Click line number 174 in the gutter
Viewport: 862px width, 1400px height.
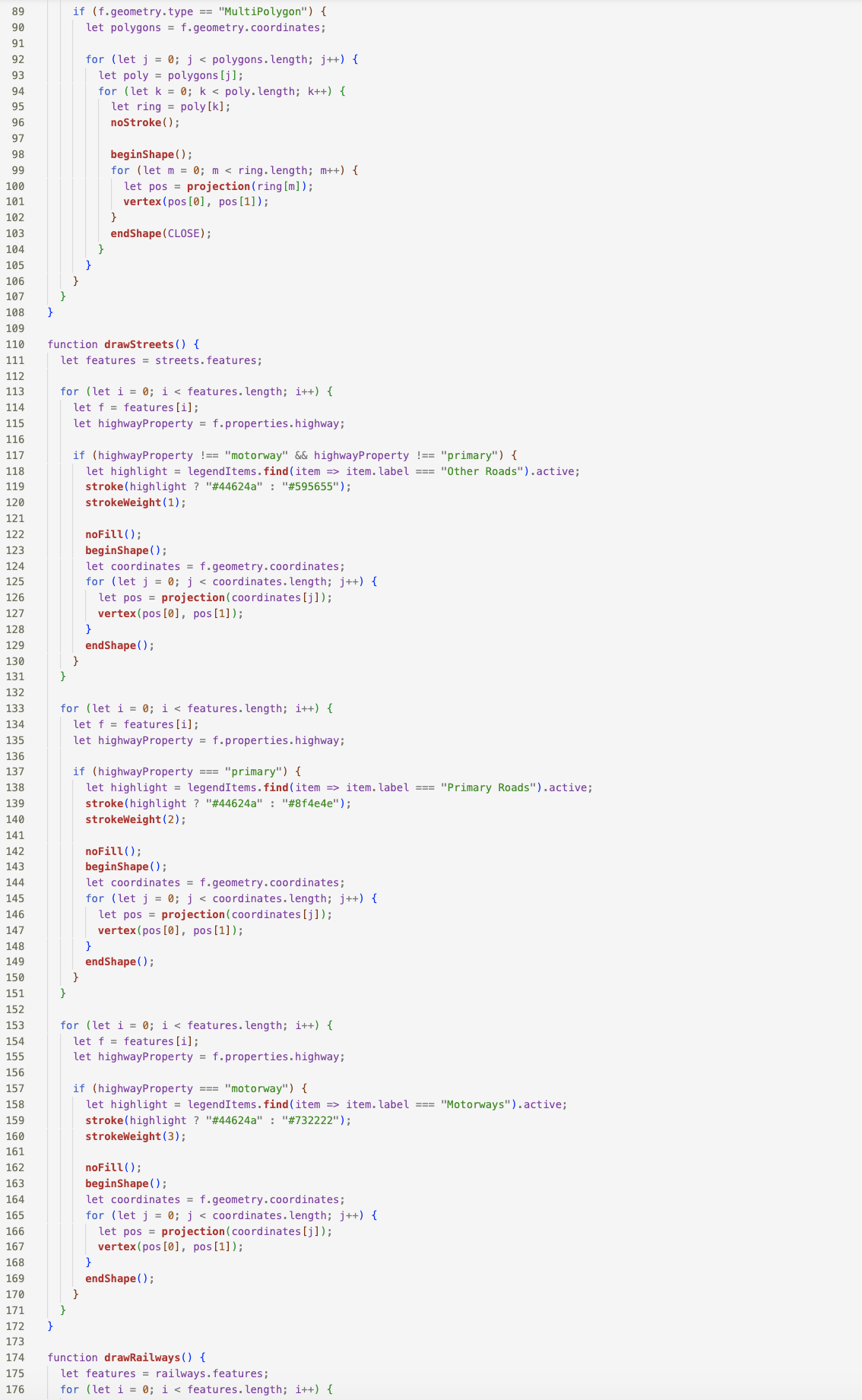pyautogui.click(x=16, y=1357)
